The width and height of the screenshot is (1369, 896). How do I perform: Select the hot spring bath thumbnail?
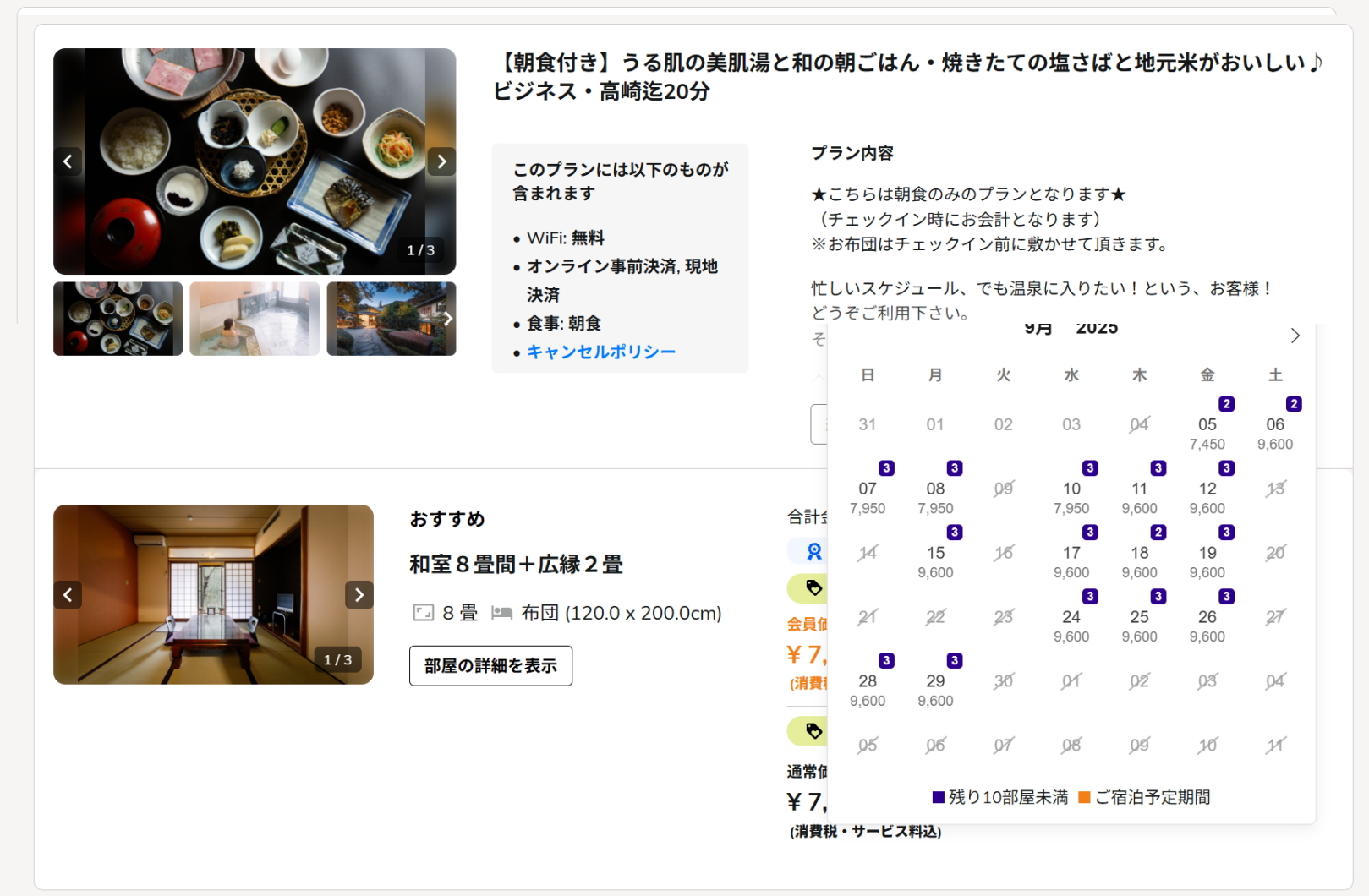255,319
